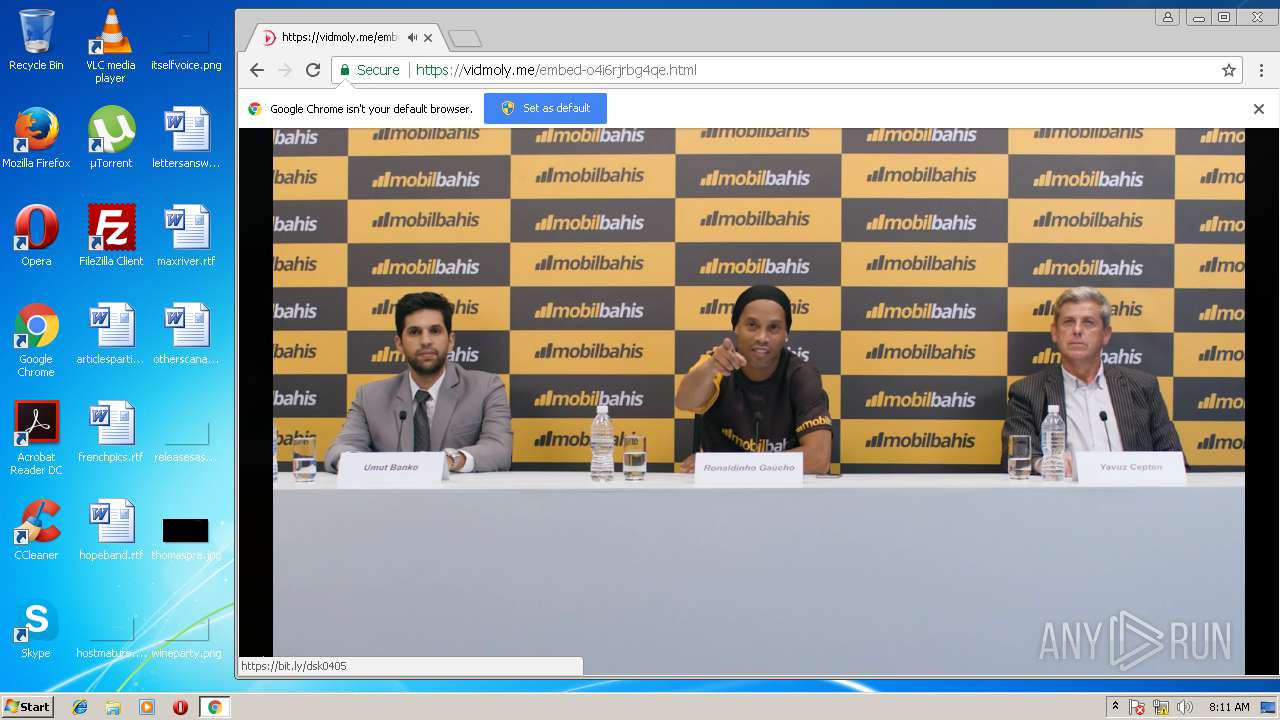The width and height of the screenshot is (1280, 720).
Task: Open the clock showing 8:11 AM
Action: pos(1229,707)
